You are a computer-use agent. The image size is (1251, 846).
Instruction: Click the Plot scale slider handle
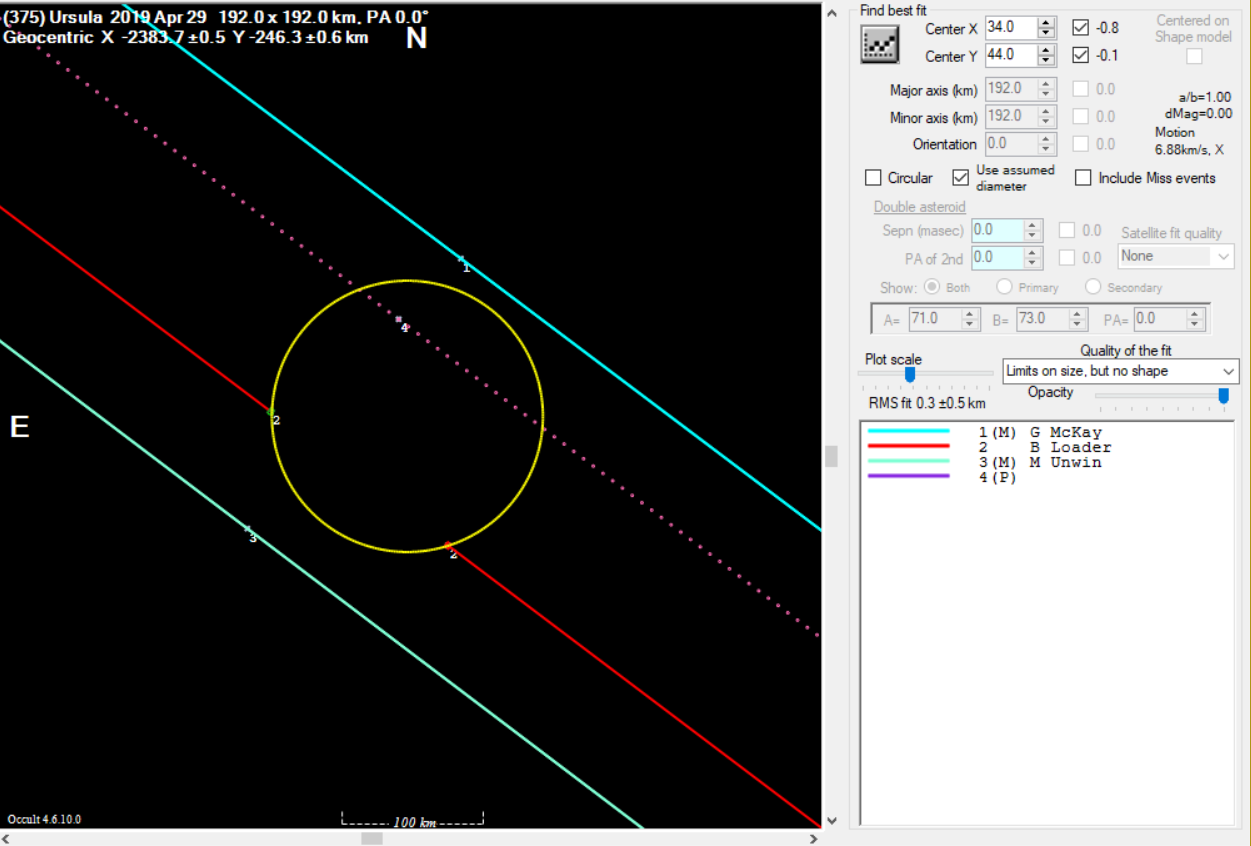[x=910, y=374]
